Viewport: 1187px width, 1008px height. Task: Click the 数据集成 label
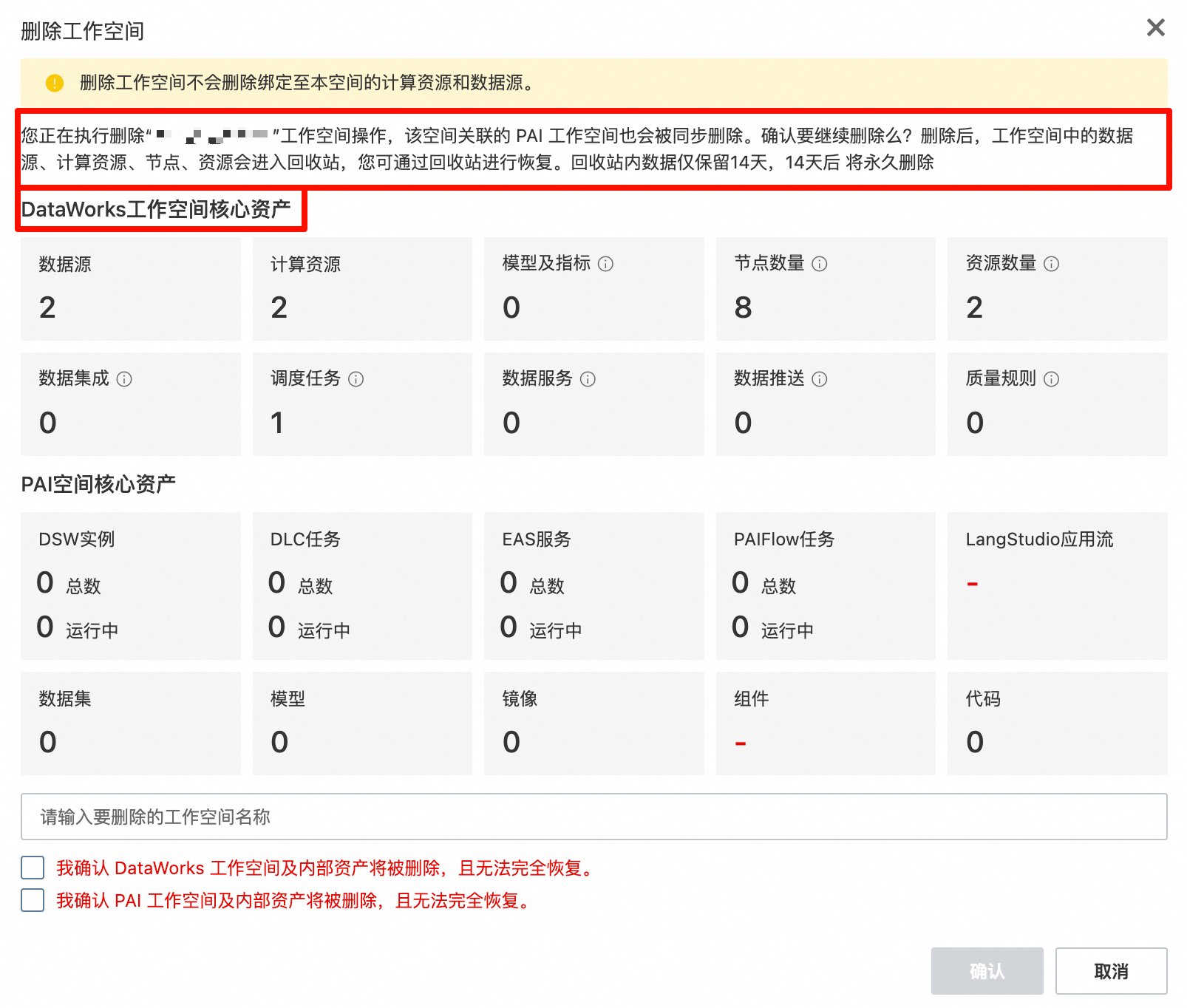[x=74, y=378]
